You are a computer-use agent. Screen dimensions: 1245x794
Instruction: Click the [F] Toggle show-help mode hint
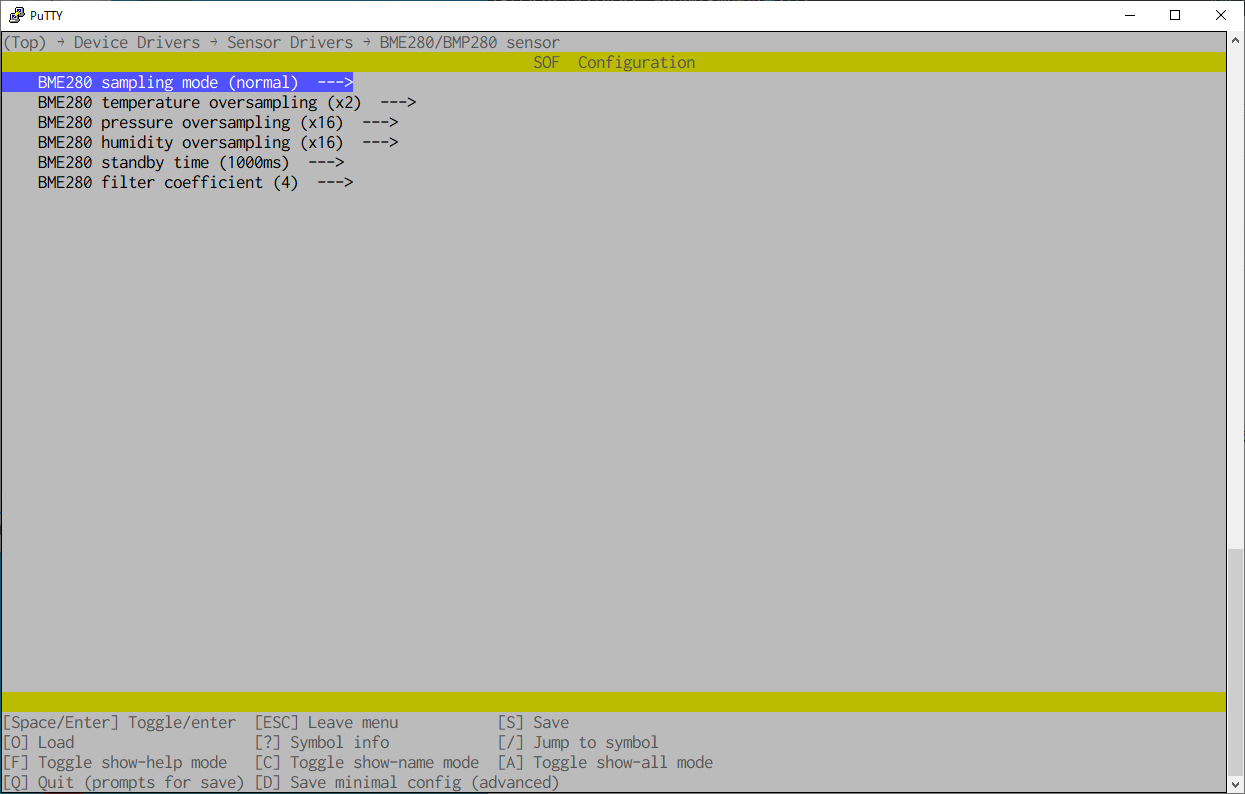(115, 763)
